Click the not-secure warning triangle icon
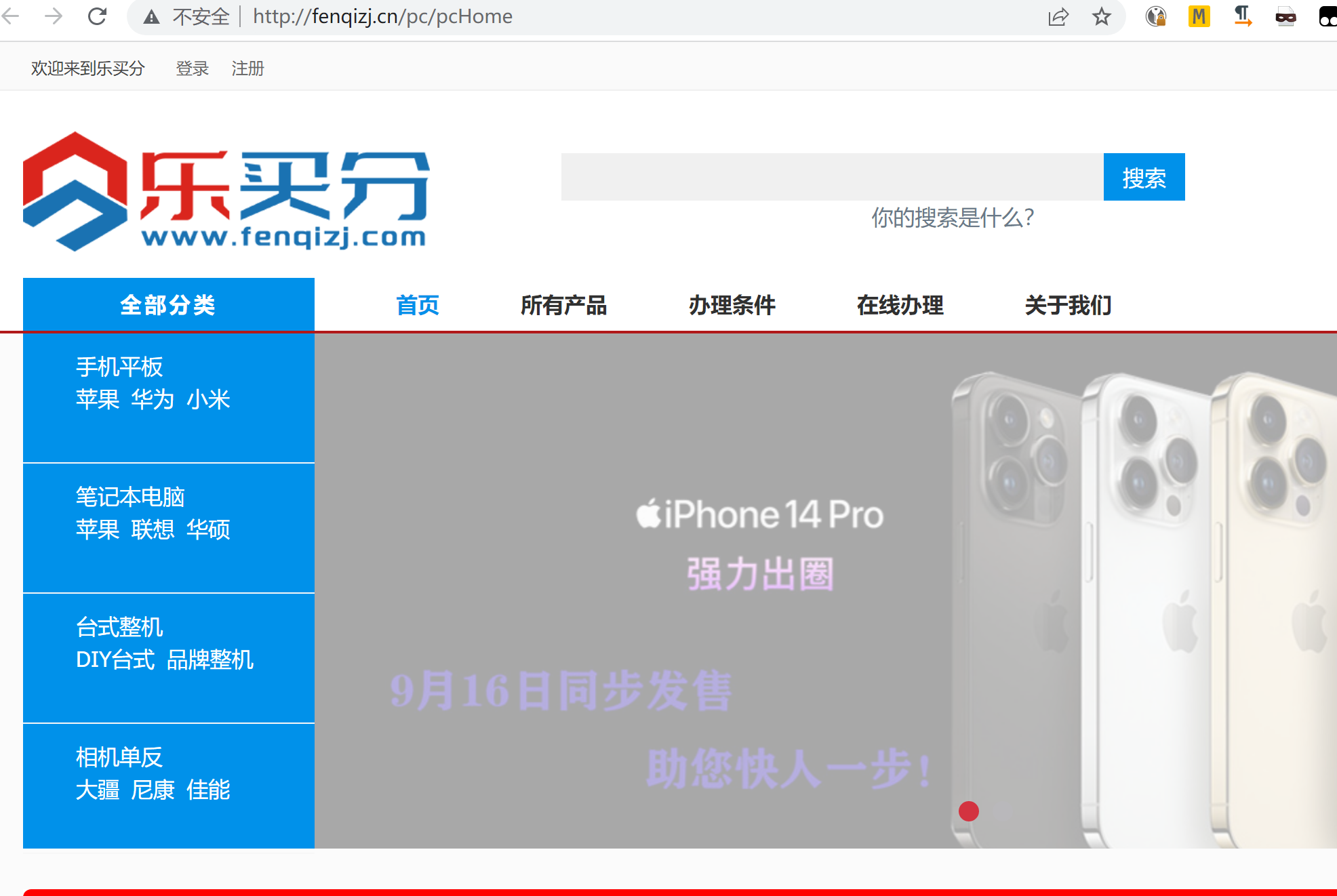Viewport: 1337px width, 896px height. tap(152, 17)
